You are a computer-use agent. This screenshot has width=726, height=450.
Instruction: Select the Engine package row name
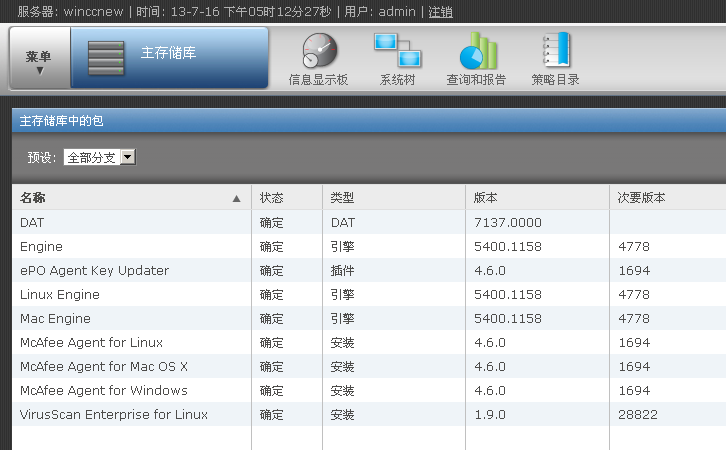pyautogui.click(x=41, y=247)
